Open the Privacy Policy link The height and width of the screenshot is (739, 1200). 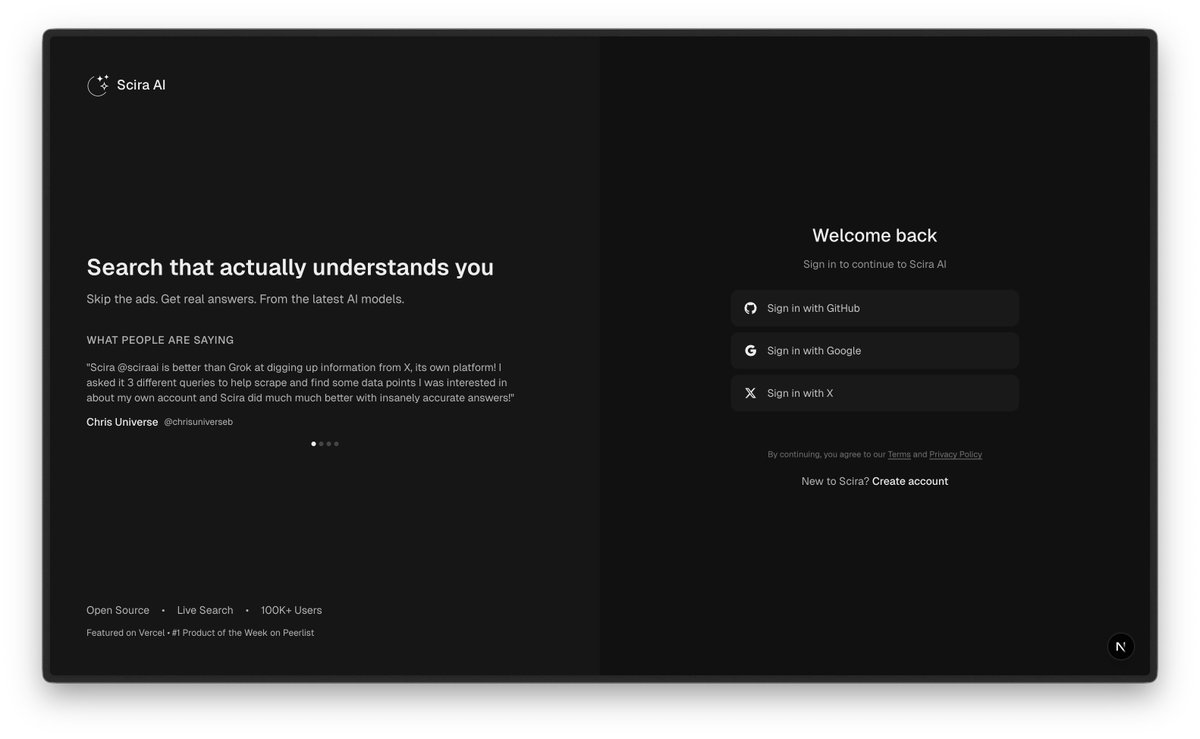[956, 454]
